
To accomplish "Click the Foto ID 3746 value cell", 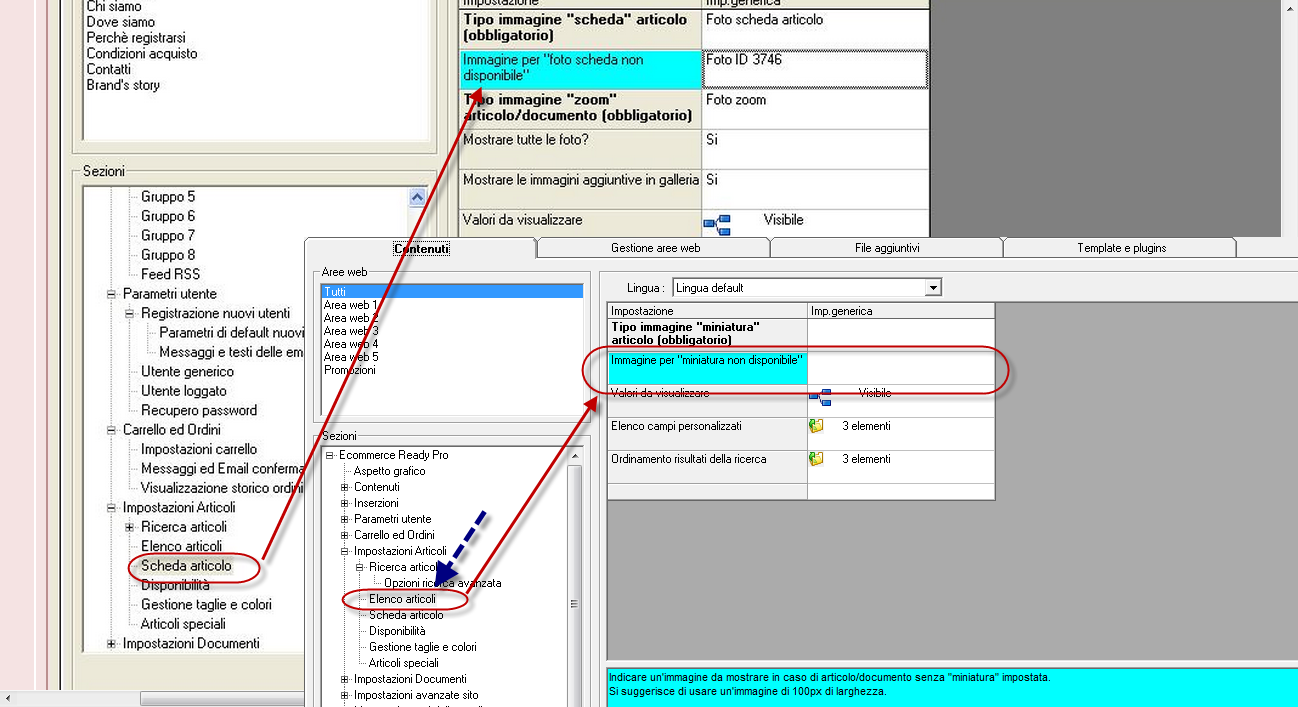I will coord(815,69).
